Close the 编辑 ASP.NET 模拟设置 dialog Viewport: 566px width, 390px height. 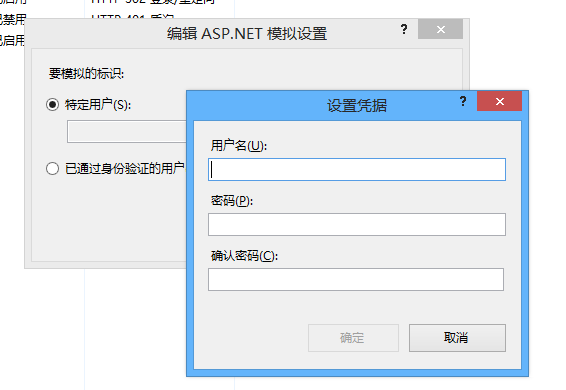440,29
